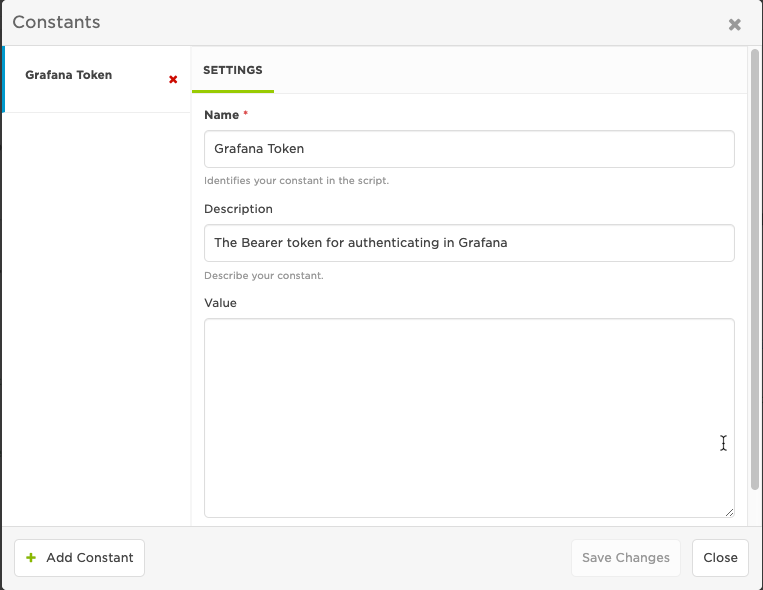Click the Description field label
The image size is (763, 590).
click(238, 209)
